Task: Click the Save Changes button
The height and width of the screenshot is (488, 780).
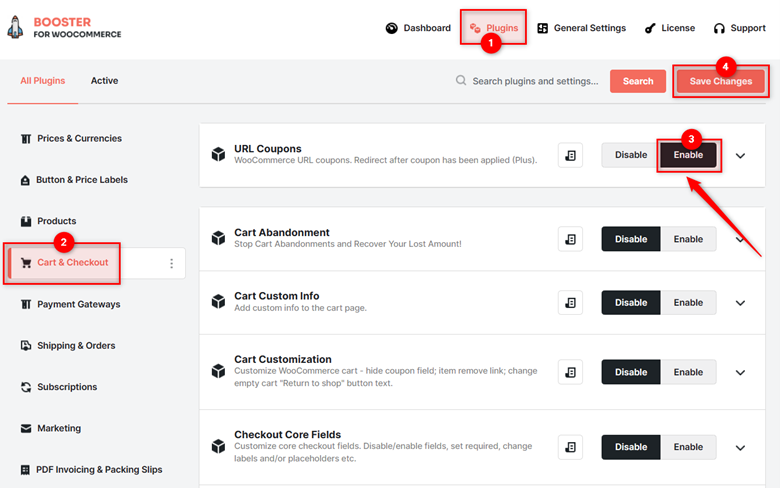Action: 720,81
